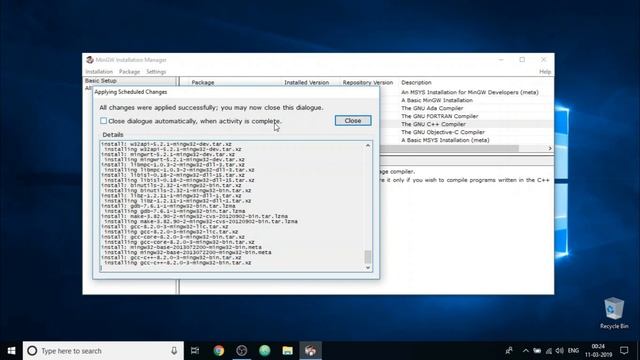Click scroll up arrow in Details log

(368, 145)
